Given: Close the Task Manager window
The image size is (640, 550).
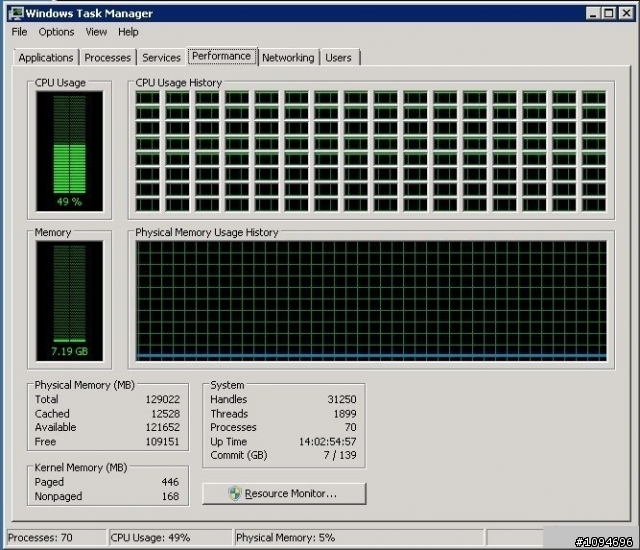Looking at the screenshot, I should click(x=625, y=13).
